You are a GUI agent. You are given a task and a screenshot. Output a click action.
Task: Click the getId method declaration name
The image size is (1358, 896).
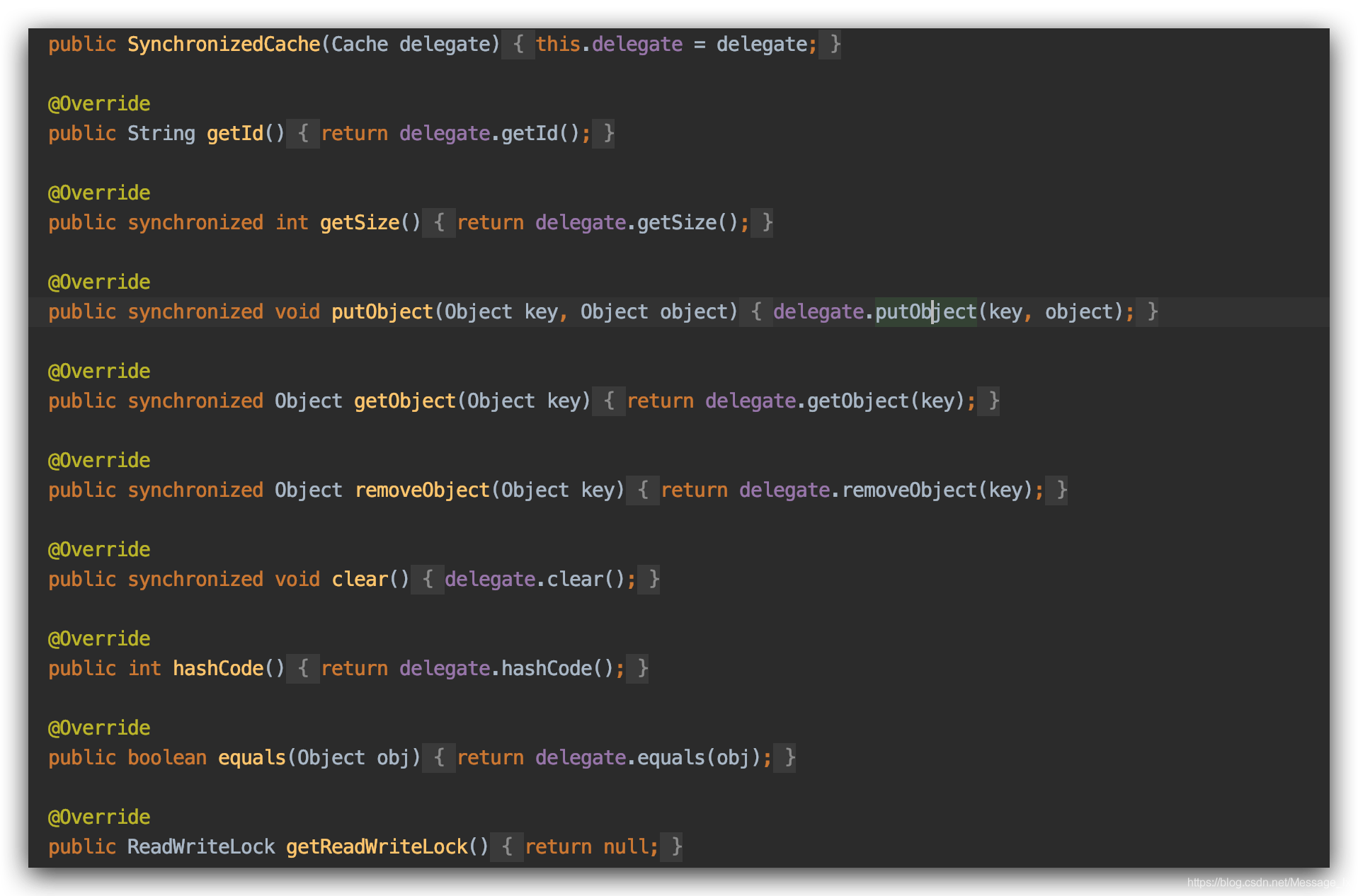coord(235,134)
